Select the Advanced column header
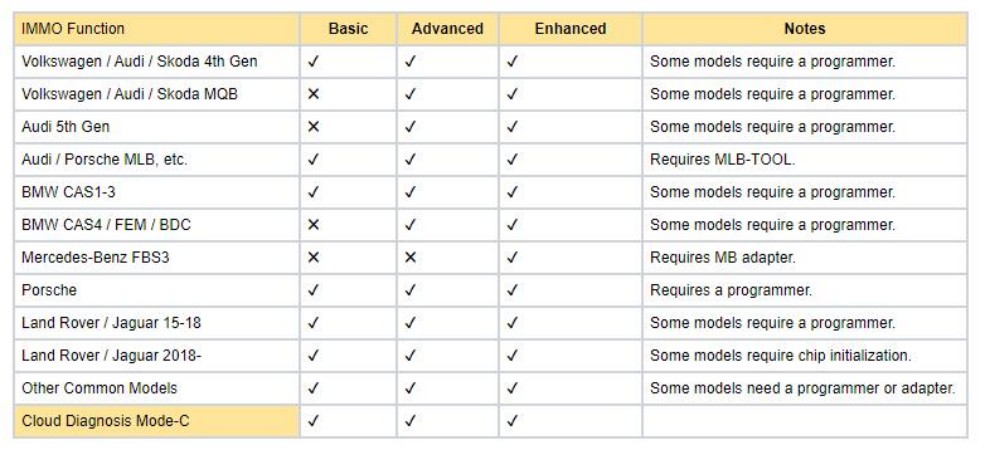 447,29
